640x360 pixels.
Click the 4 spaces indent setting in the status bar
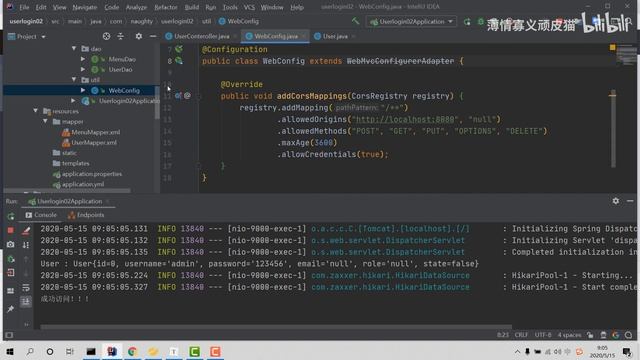pos(569,335)
